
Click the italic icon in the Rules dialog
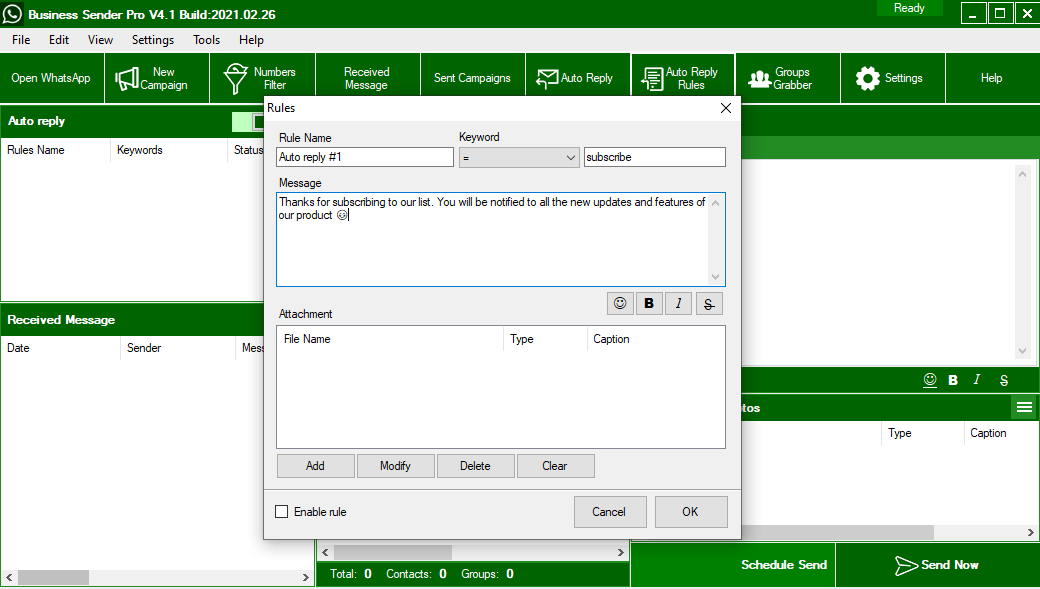pyautogui.click(x=678, y=303)
